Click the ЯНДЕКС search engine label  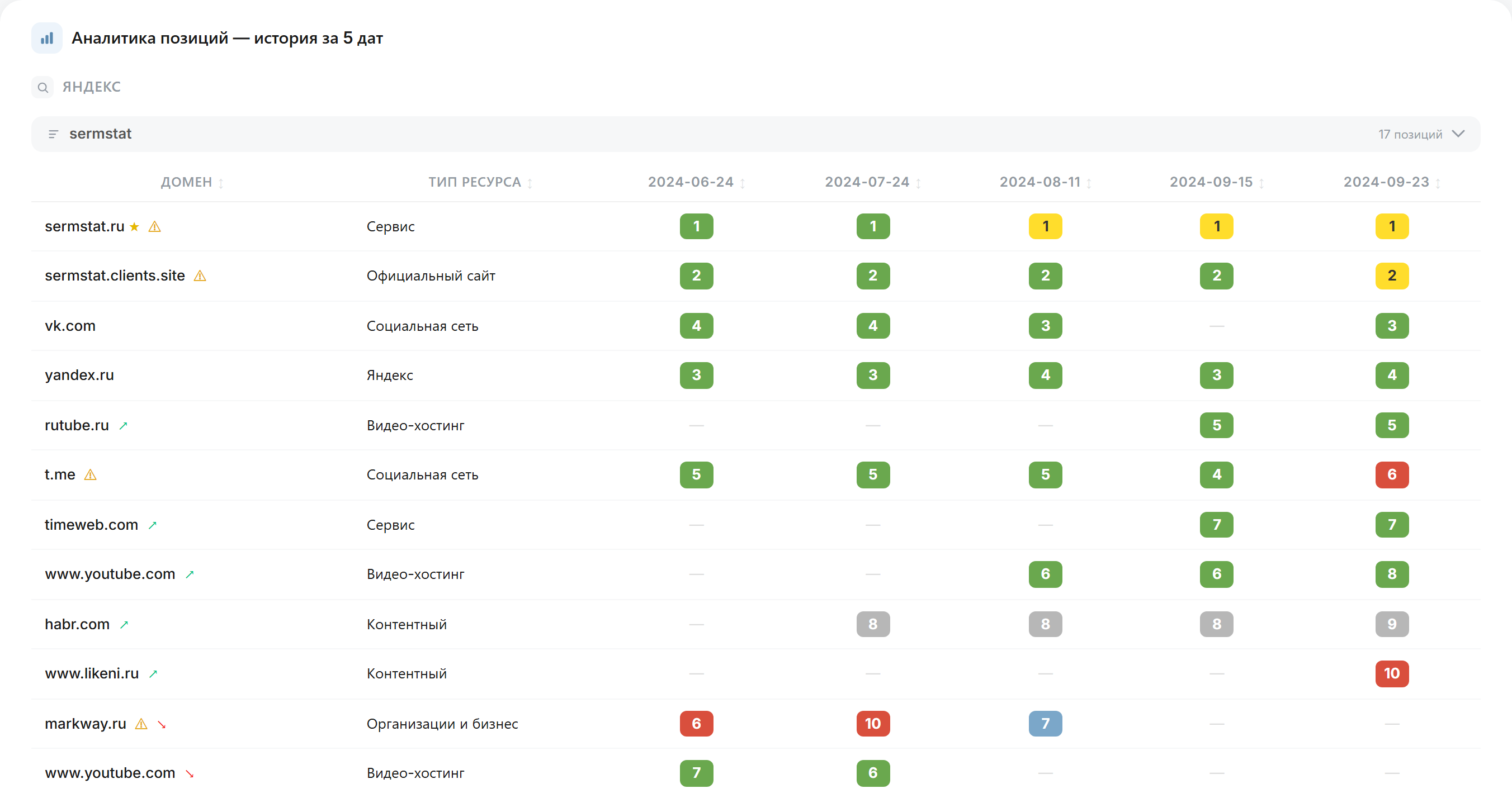tap(92, 87)
